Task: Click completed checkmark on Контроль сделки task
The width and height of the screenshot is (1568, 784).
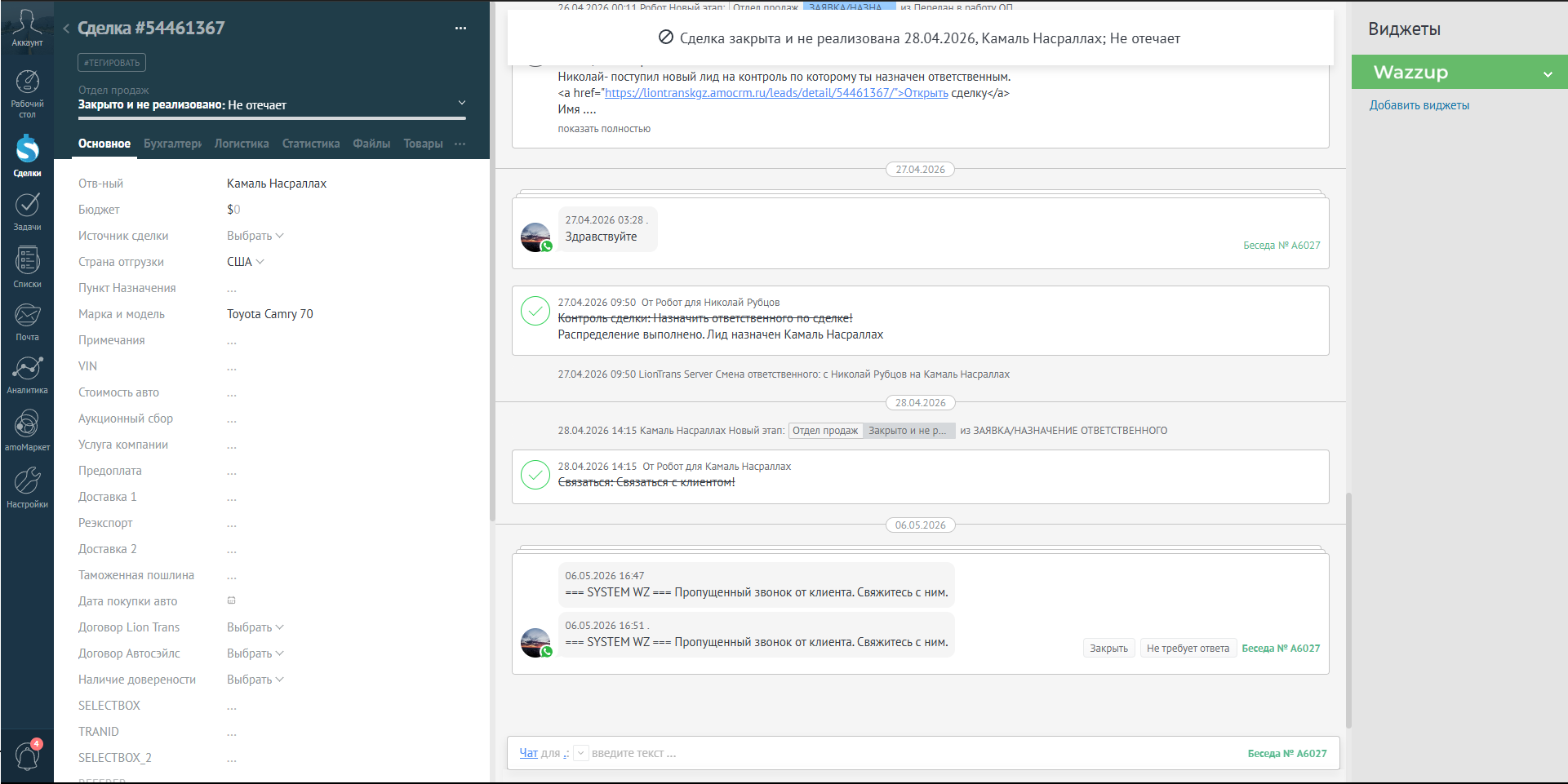Action: 535,311
